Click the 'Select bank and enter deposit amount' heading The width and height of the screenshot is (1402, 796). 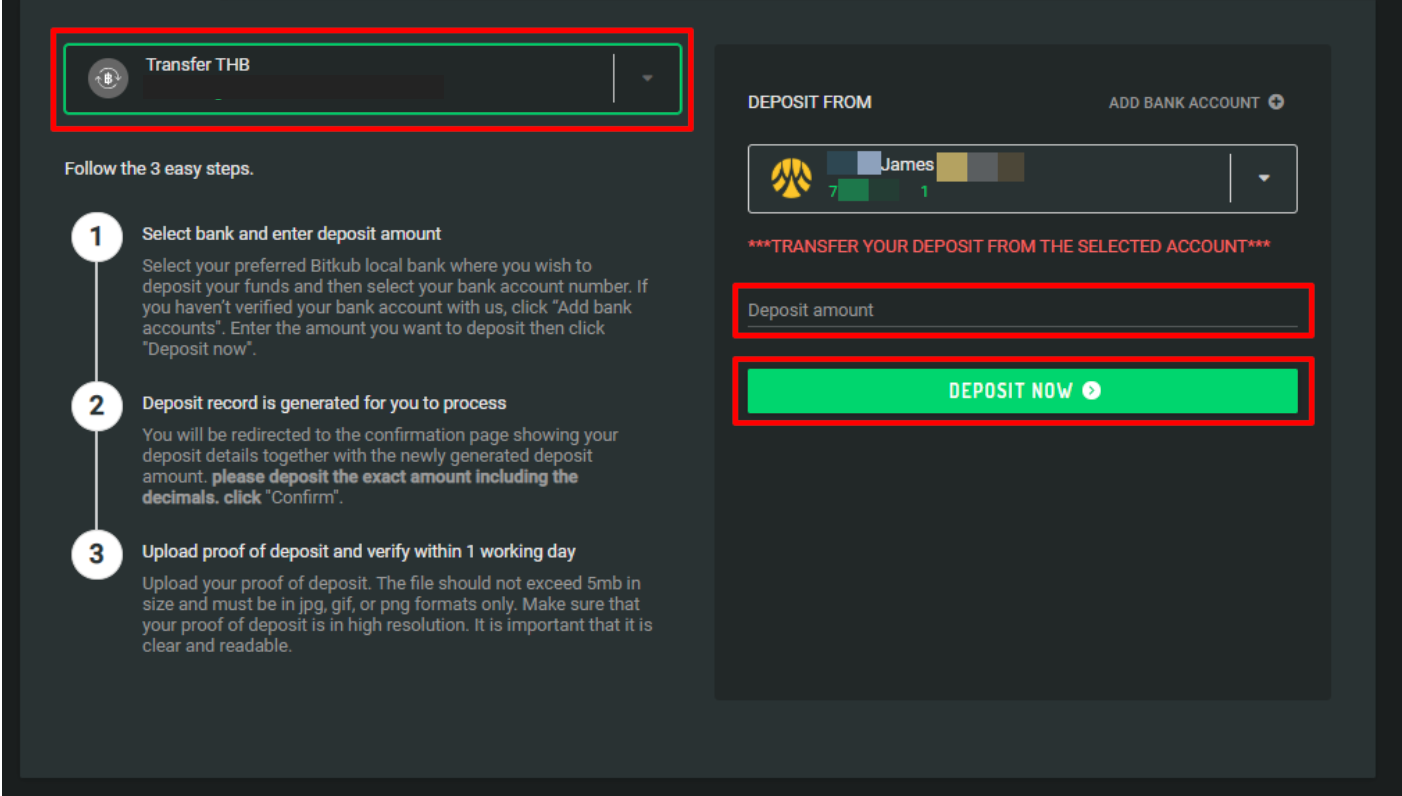pyautogui.click(x=291, y=234)
